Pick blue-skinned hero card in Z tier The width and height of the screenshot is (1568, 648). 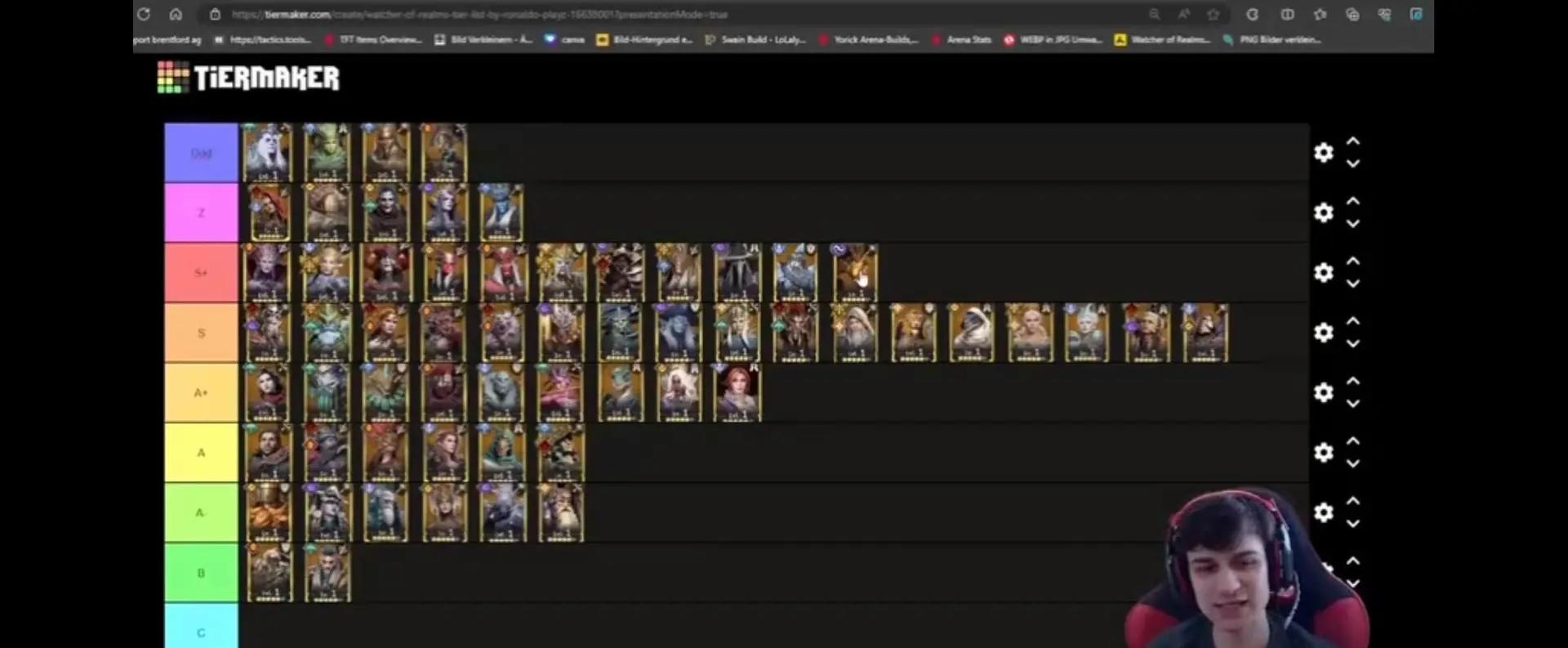501,212
